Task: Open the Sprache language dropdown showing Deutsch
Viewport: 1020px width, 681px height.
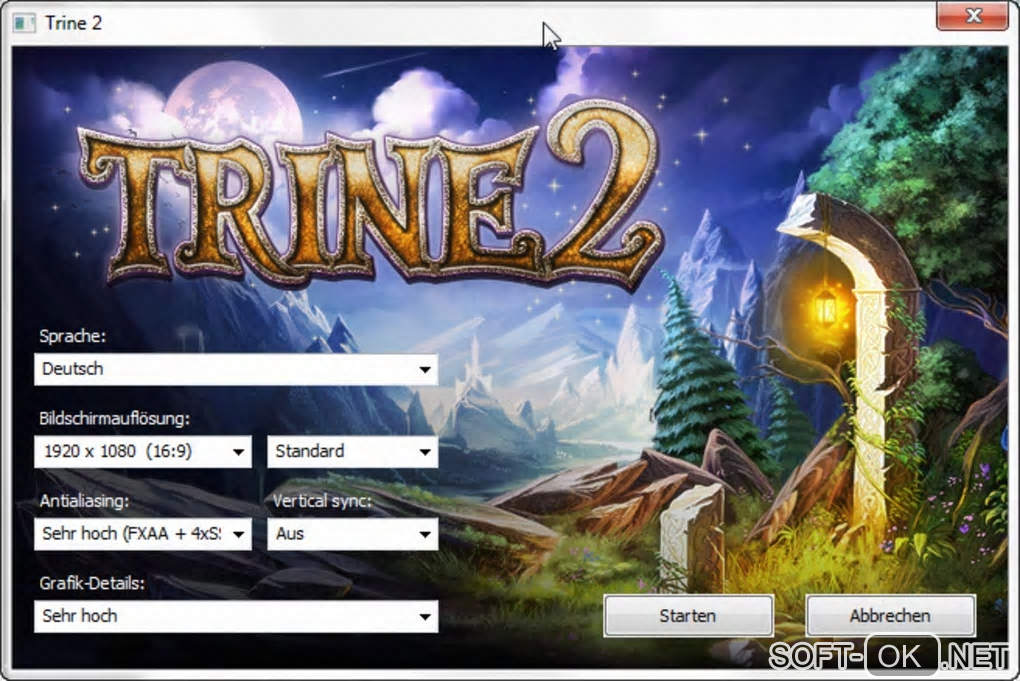Action: coord(235,369)
